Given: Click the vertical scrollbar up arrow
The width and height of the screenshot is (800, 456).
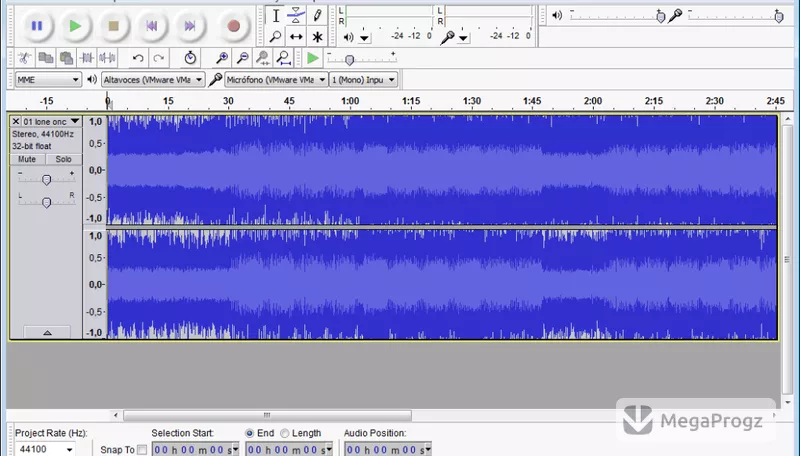Looking at the screenshot, I should pos(788,119).
